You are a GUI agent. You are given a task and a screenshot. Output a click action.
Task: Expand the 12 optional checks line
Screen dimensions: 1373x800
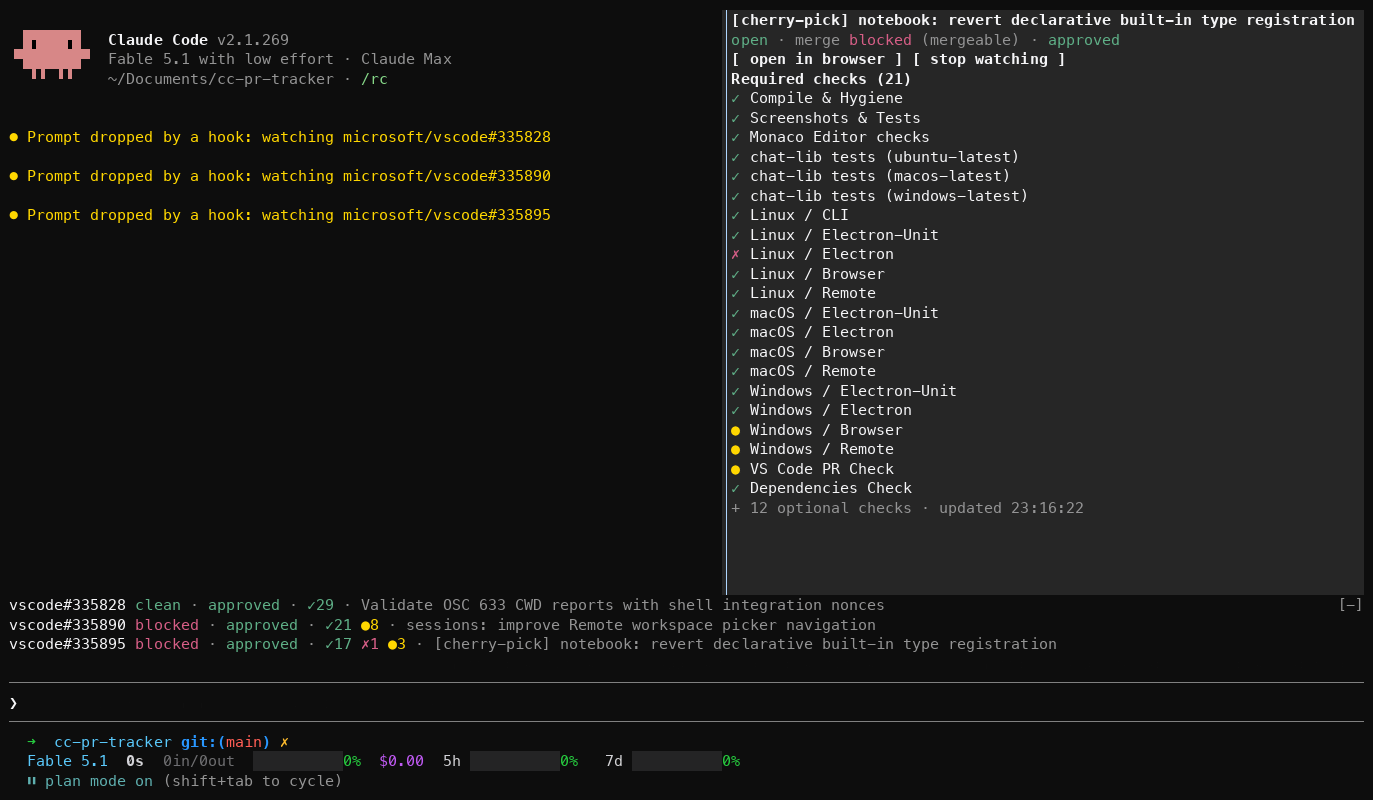[x=907, y=508]
